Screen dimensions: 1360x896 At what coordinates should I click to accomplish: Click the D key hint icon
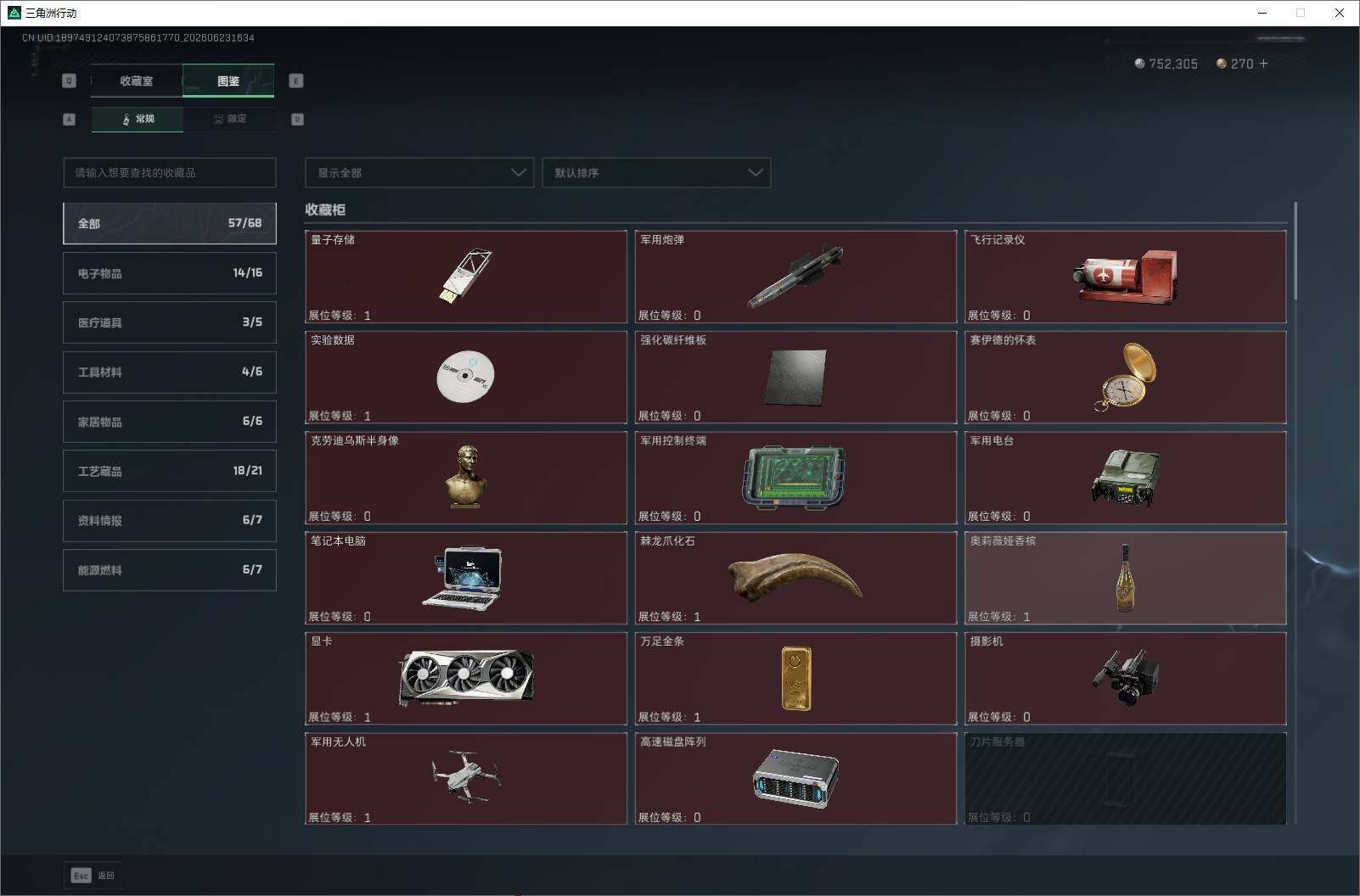[x=297, y=119]
